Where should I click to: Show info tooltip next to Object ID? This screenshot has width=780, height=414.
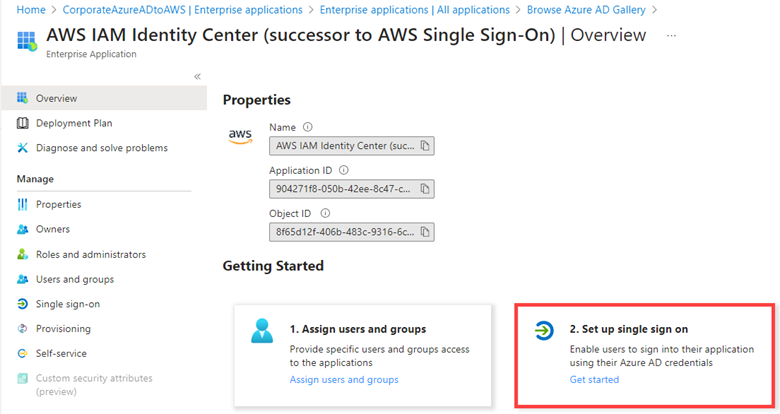(x=325, y=213)
